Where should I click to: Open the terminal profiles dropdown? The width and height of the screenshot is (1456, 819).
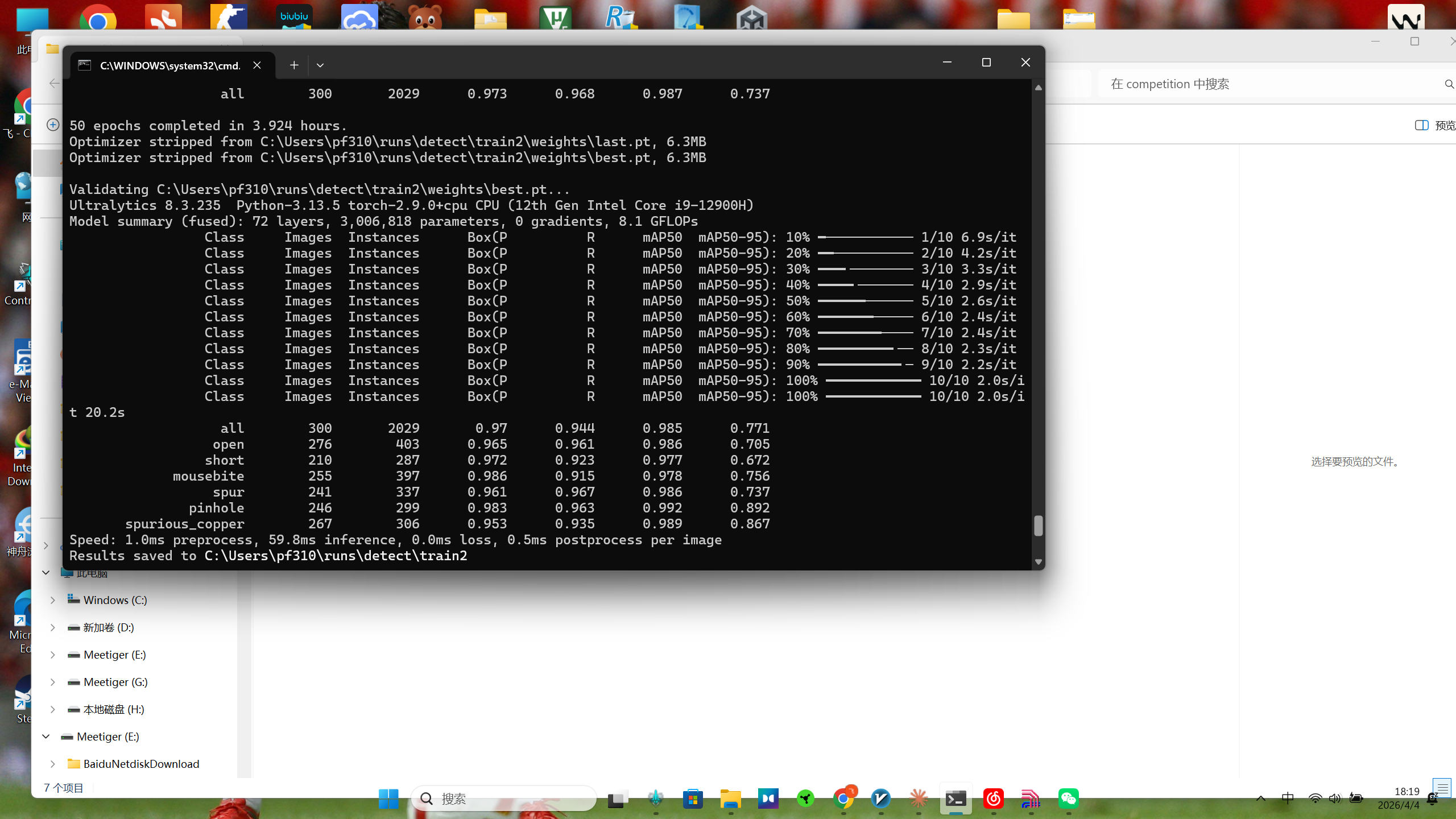320,65
